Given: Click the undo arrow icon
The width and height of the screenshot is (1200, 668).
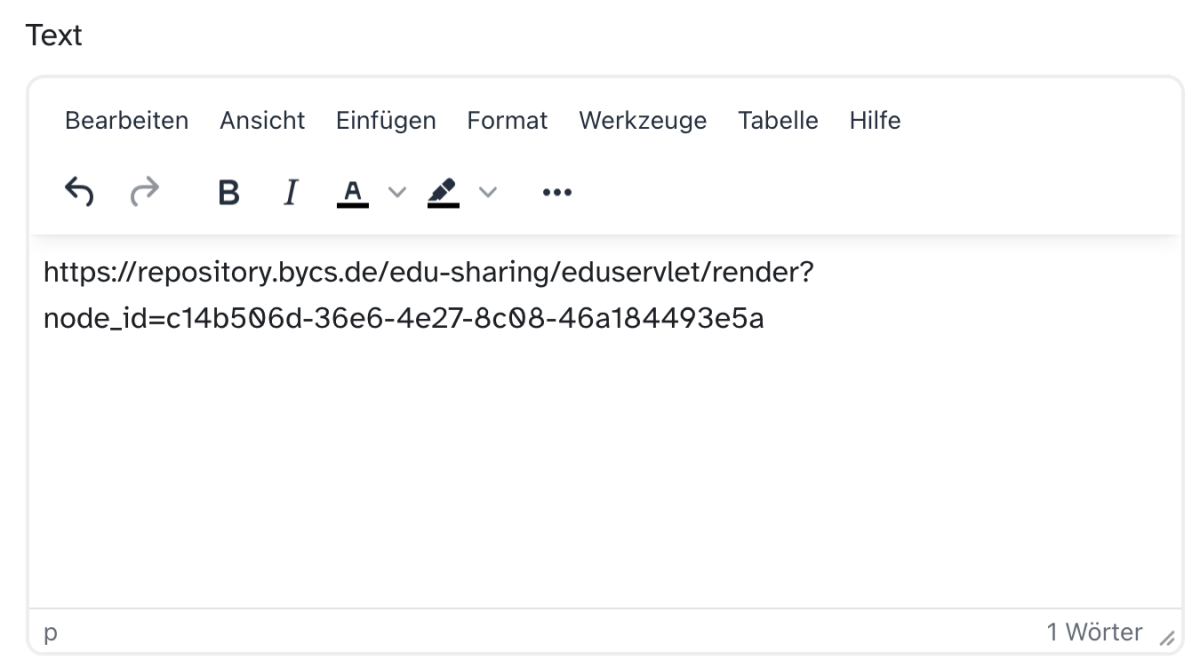Looking at the screenshot, I should (x=80, y=191).
